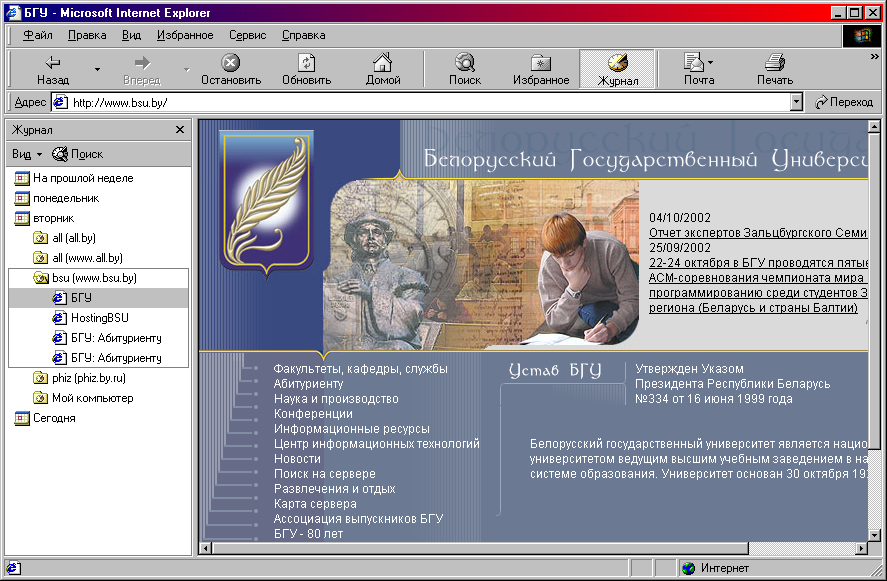887x581 pixels.
Task: Open the Правка menu
Action: tap(87, 35)
